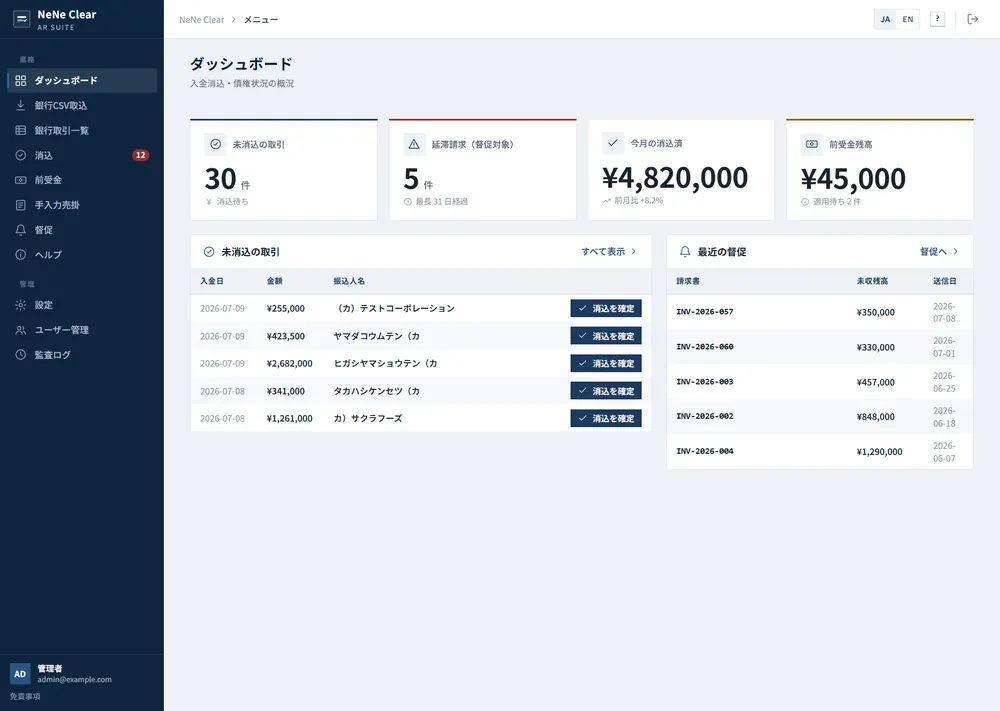Click 銀行CSV取込 download icon
The width and height of the screenshot is (1000, 711).
(21, 105)
